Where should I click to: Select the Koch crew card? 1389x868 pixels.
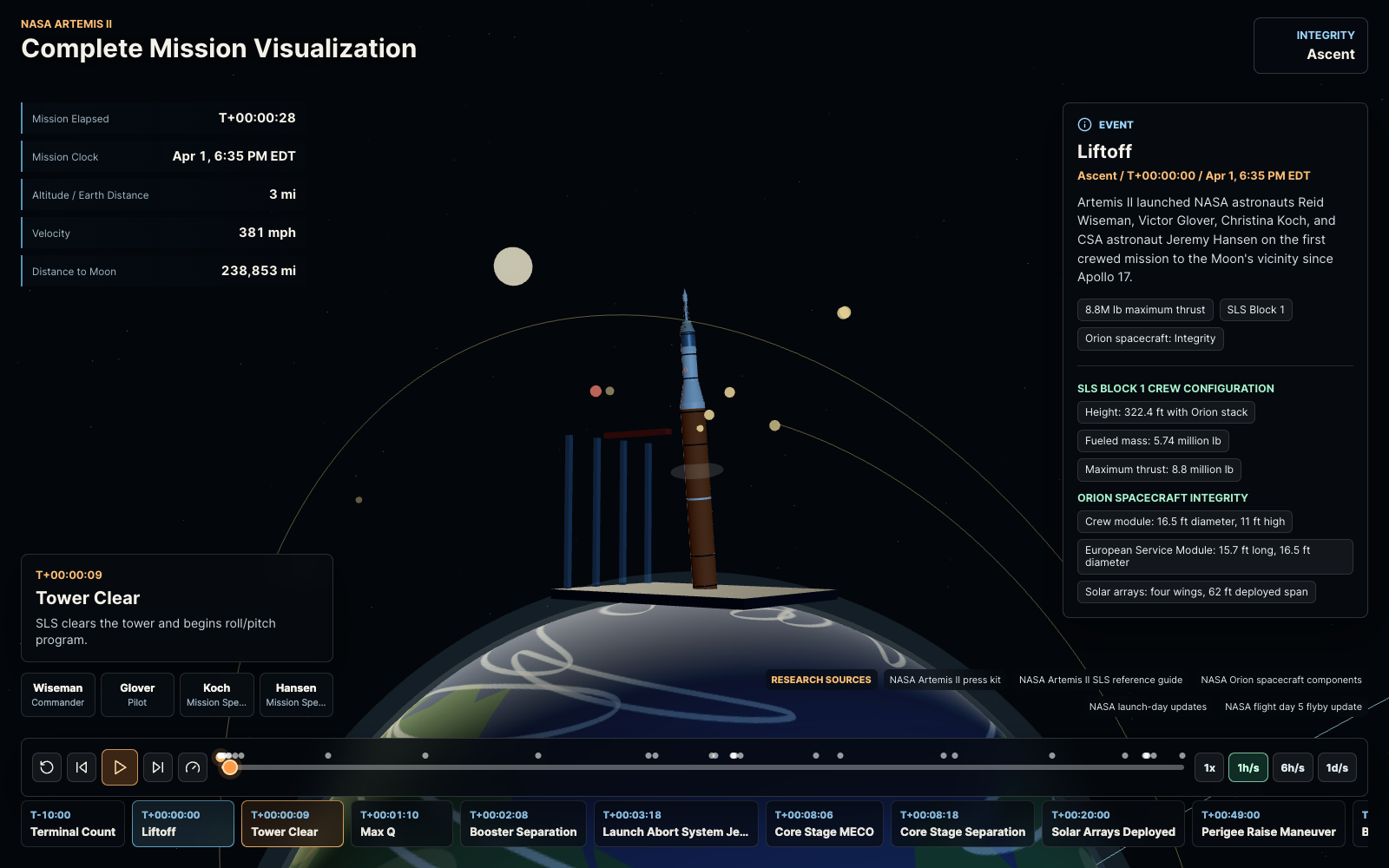click(217, 694)
